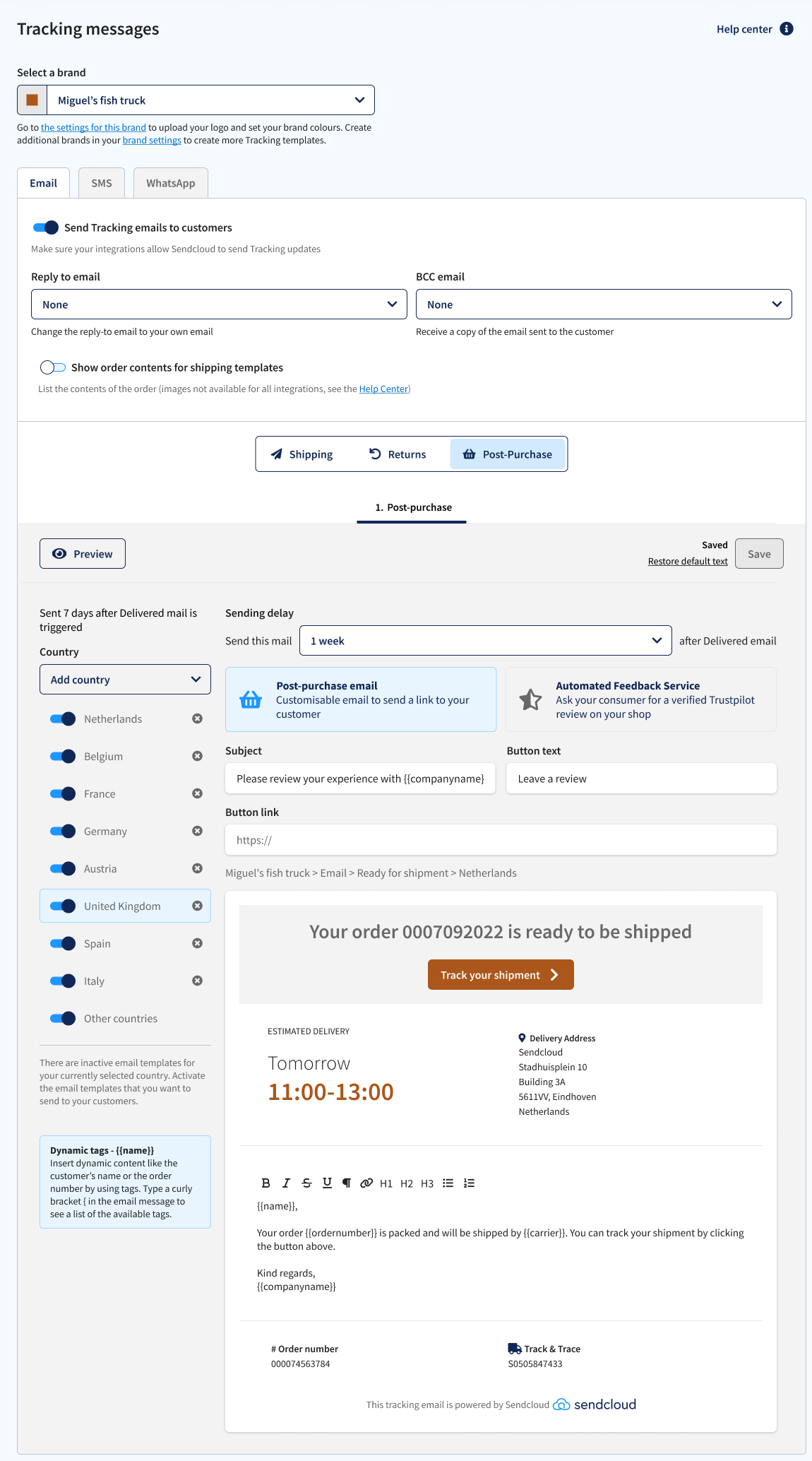The height and width of the screenshot is (1461, 812).
Task: Apply strikethrough formatting in the editor
Action: pos(306,1183)
